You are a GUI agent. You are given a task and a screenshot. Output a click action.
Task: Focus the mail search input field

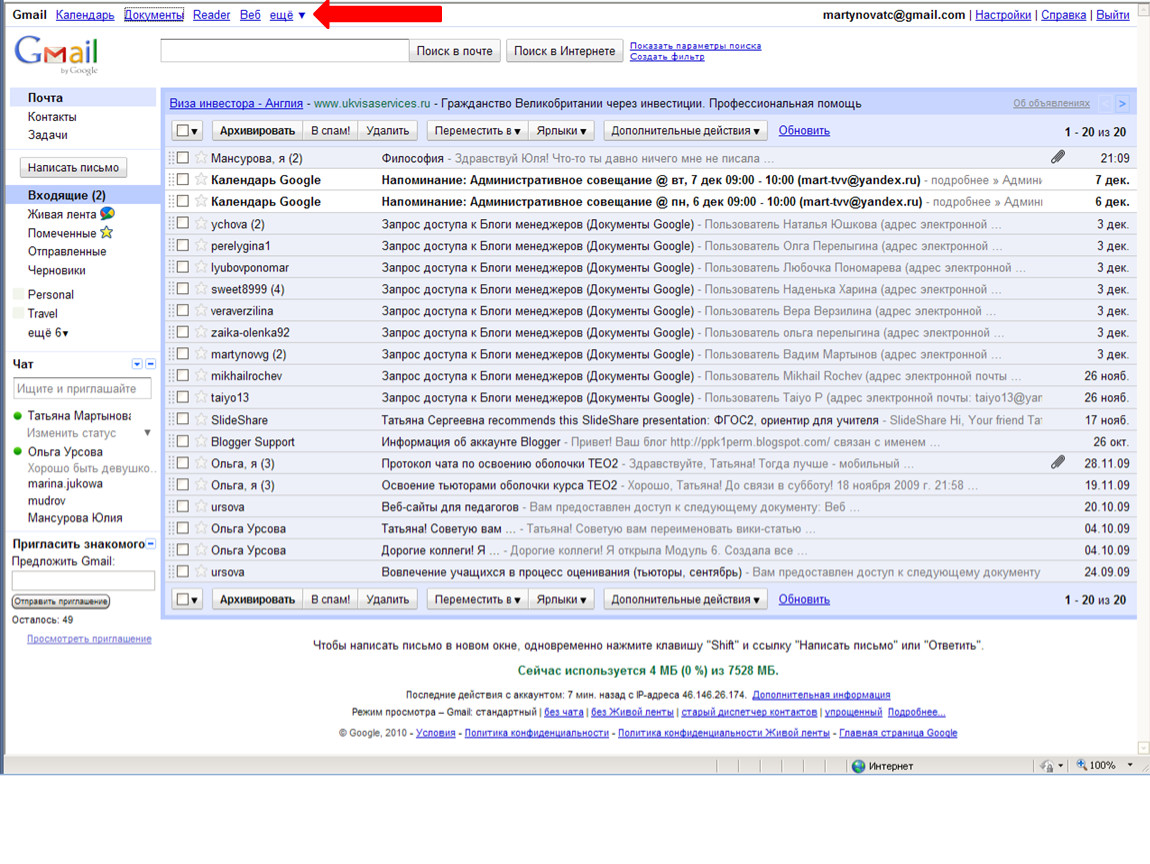pyautogui.click(x=285, y=51)
